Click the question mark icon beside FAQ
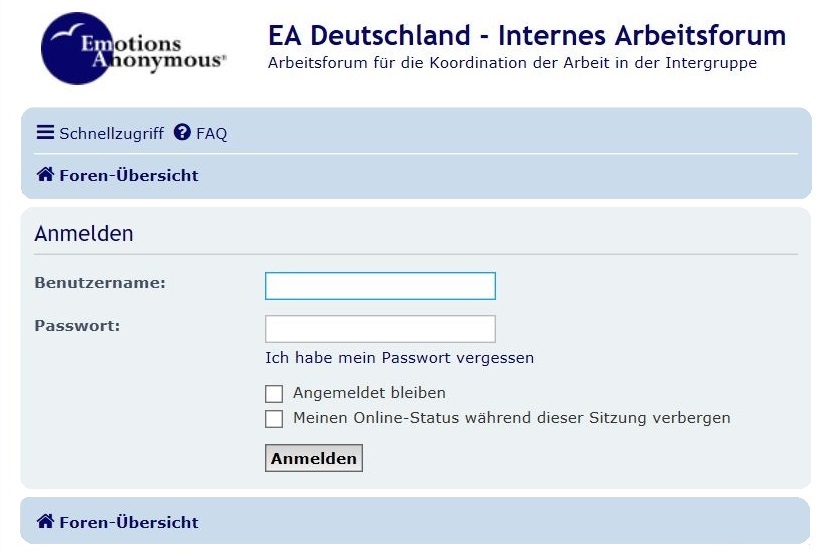Image resolution: width=831 pixels, height=557 pixels. point(182,132)
